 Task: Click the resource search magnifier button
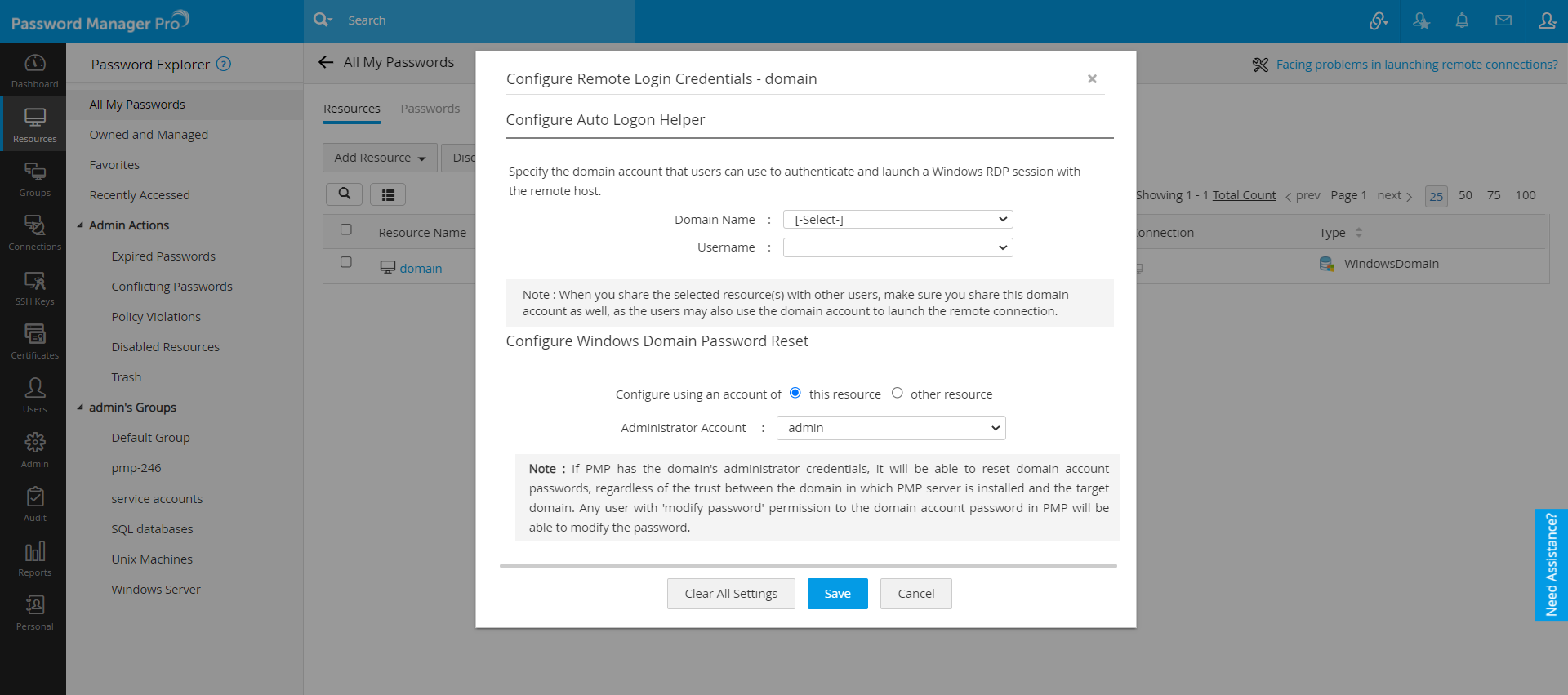pos(345,194)
